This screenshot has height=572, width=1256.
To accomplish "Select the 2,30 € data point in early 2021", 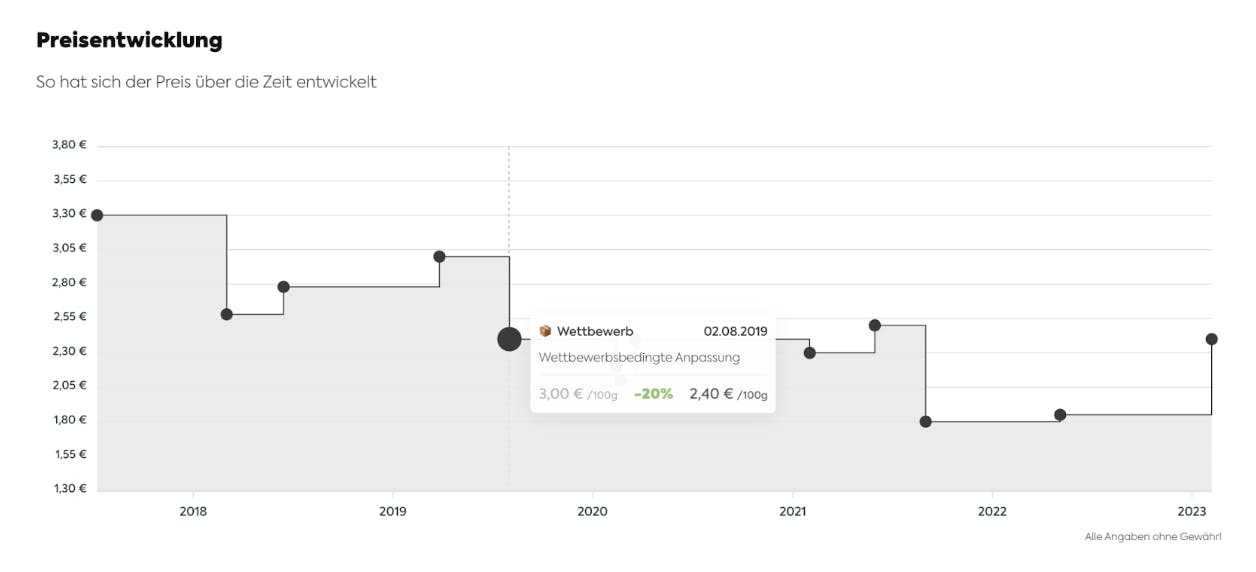I will (x=810, y=353).
